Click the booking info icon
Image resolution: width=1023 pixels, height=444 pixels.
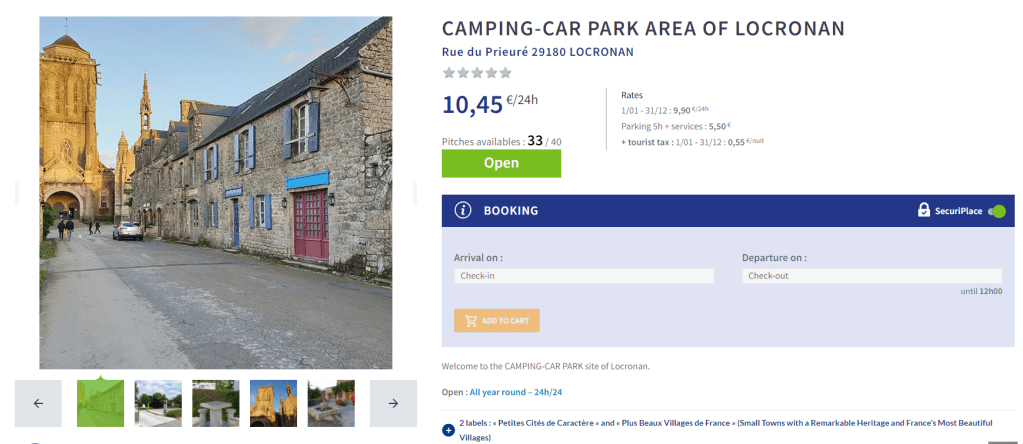(x=463, y=211)
